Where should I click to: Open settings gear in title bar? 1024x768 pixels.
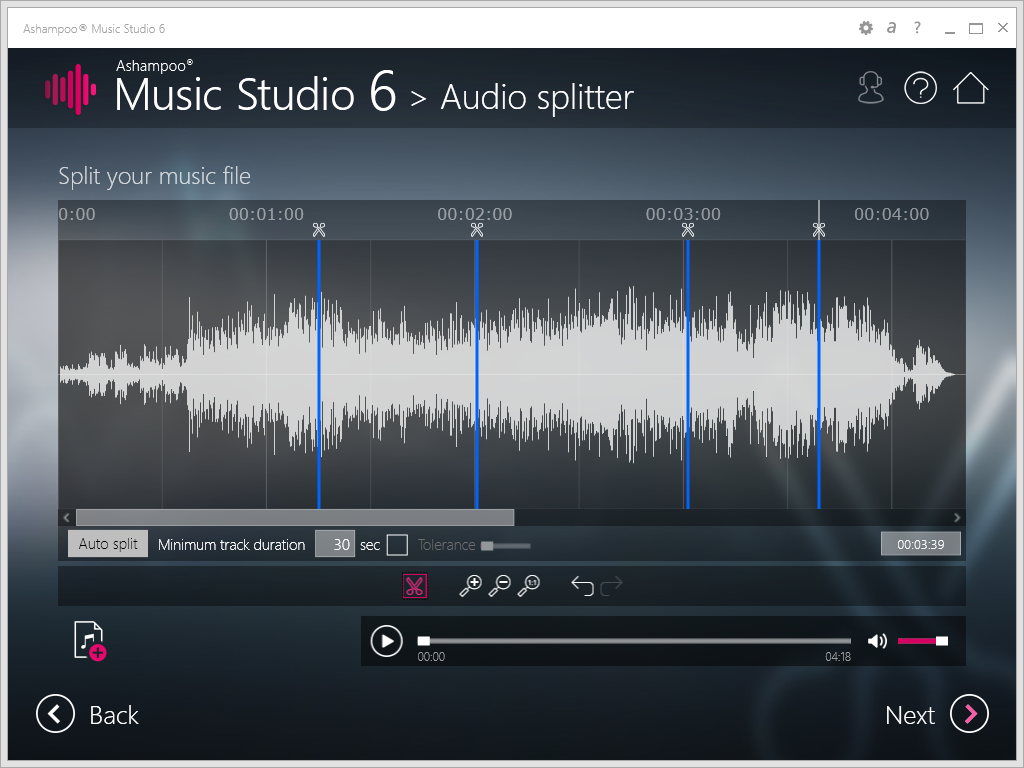866,28
